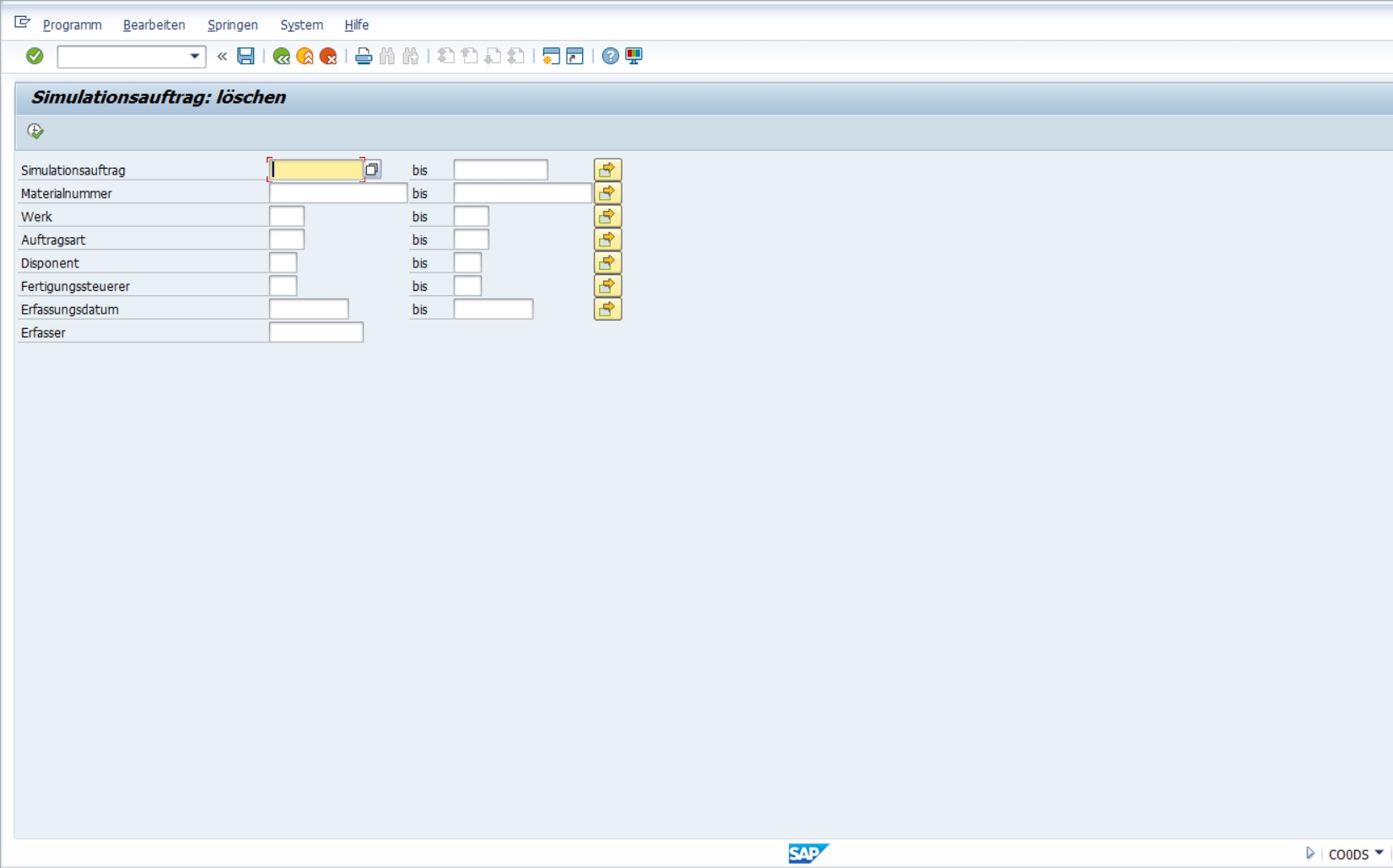Image resolution: width=1393 pixels, height=868 pixels.
Task: Click the Auftragsart bis field
Action: tap(471, 240)
